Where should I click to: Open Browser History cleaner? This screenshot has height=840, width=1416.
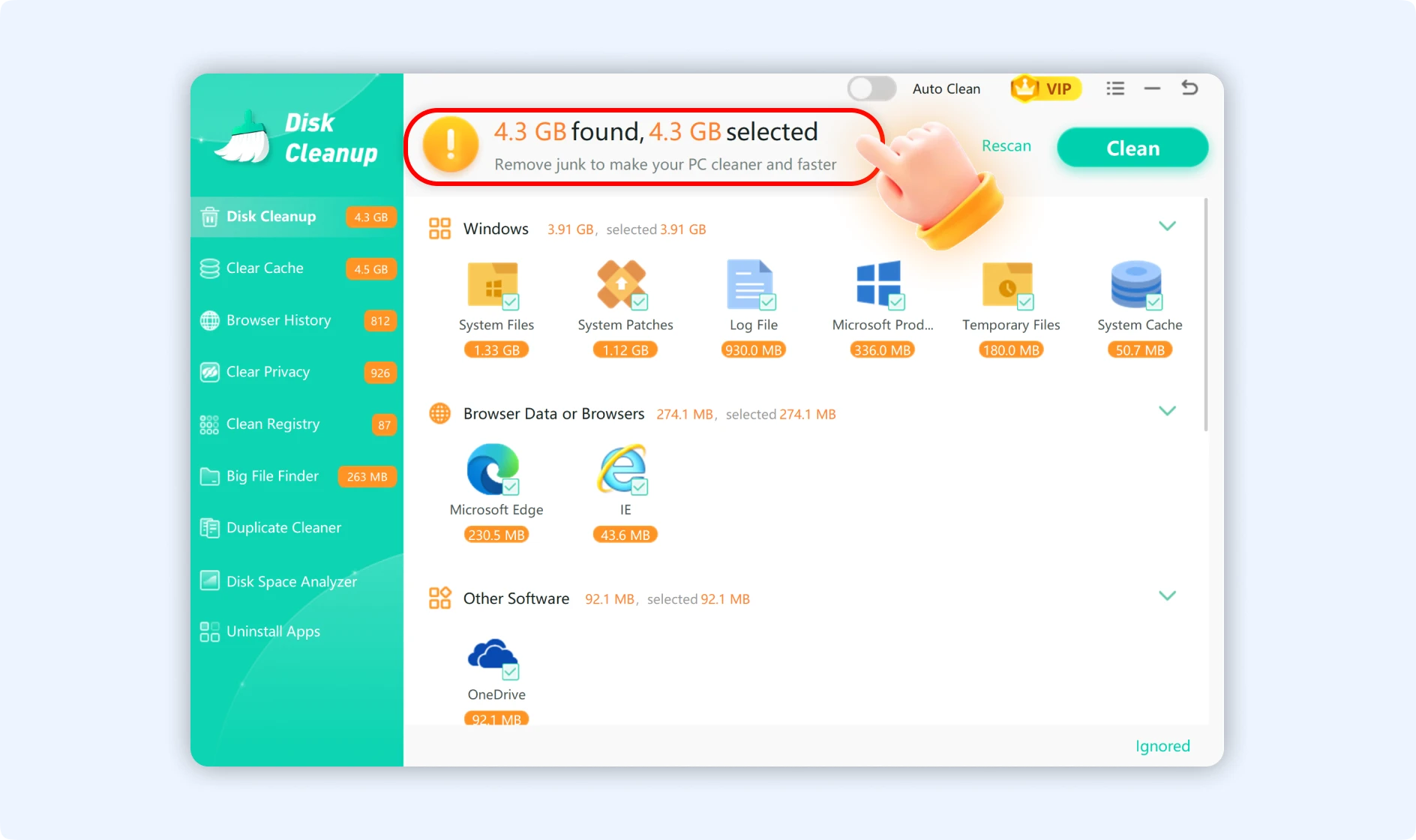(x=278, y=319)
